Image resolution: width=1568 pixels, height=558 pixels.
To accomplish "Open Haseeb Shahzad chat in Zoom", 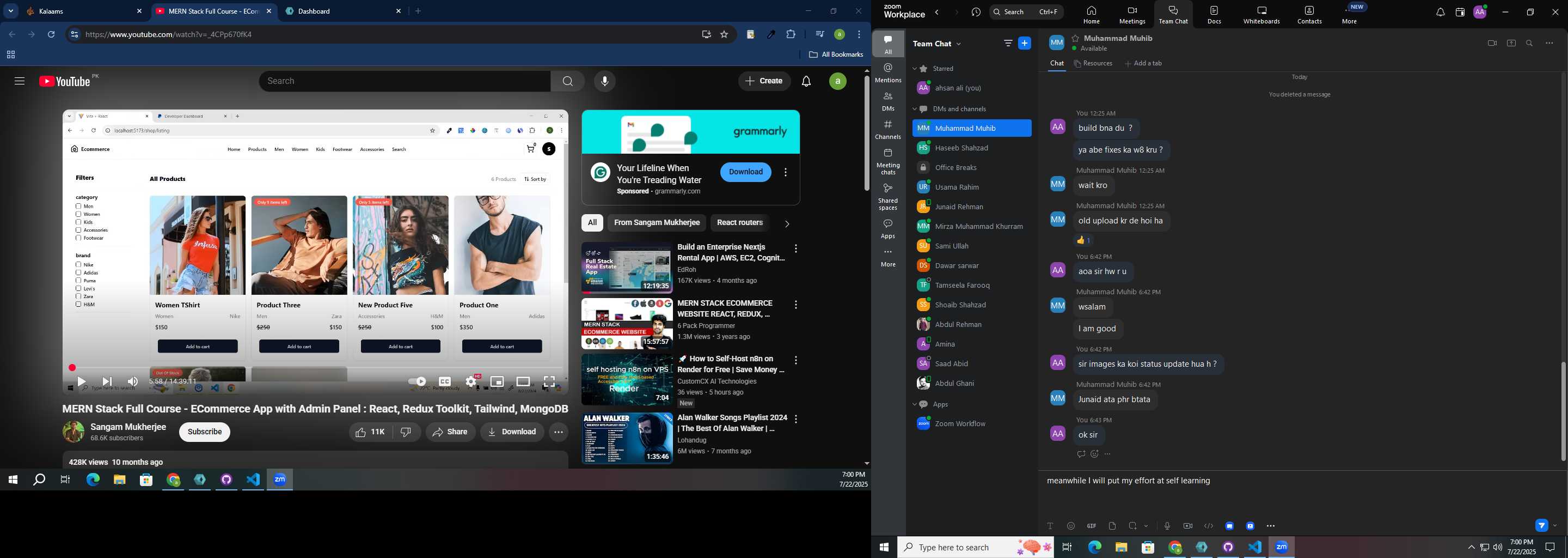I will pyautogui.click(x=971, y=148).
